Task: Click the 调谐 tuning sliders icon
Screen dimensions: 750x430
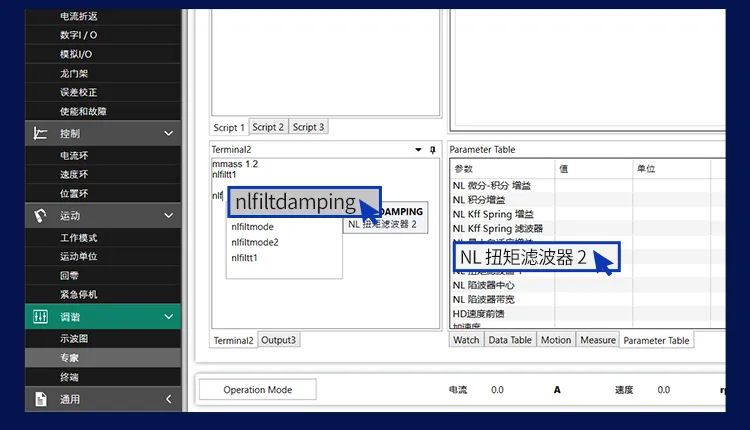Action: [40, 317]
